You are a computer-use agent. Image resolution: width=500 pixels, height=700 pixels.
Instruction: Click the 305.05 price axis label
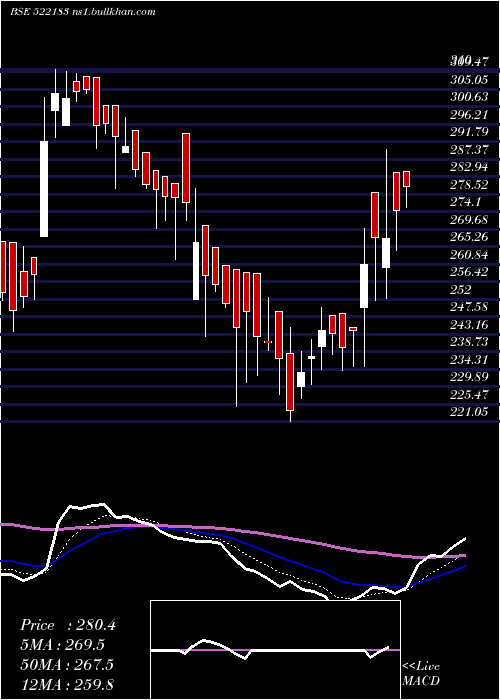click(468, 80)
